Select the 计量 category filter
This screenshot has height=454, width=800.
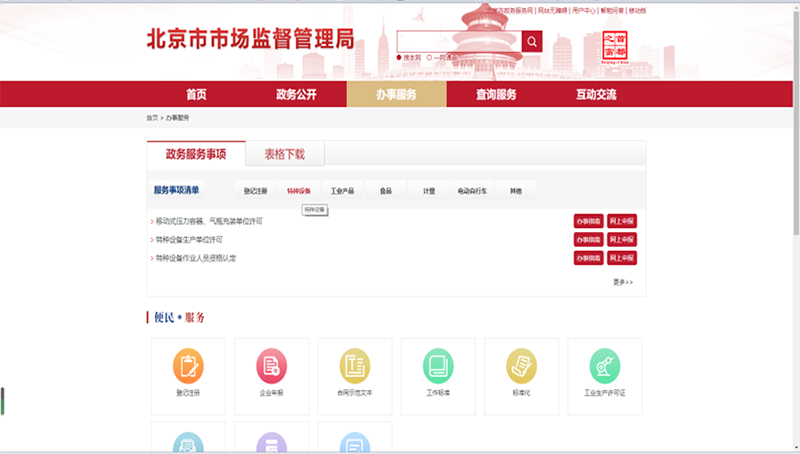pyautogui.click(x=429, y=191)
